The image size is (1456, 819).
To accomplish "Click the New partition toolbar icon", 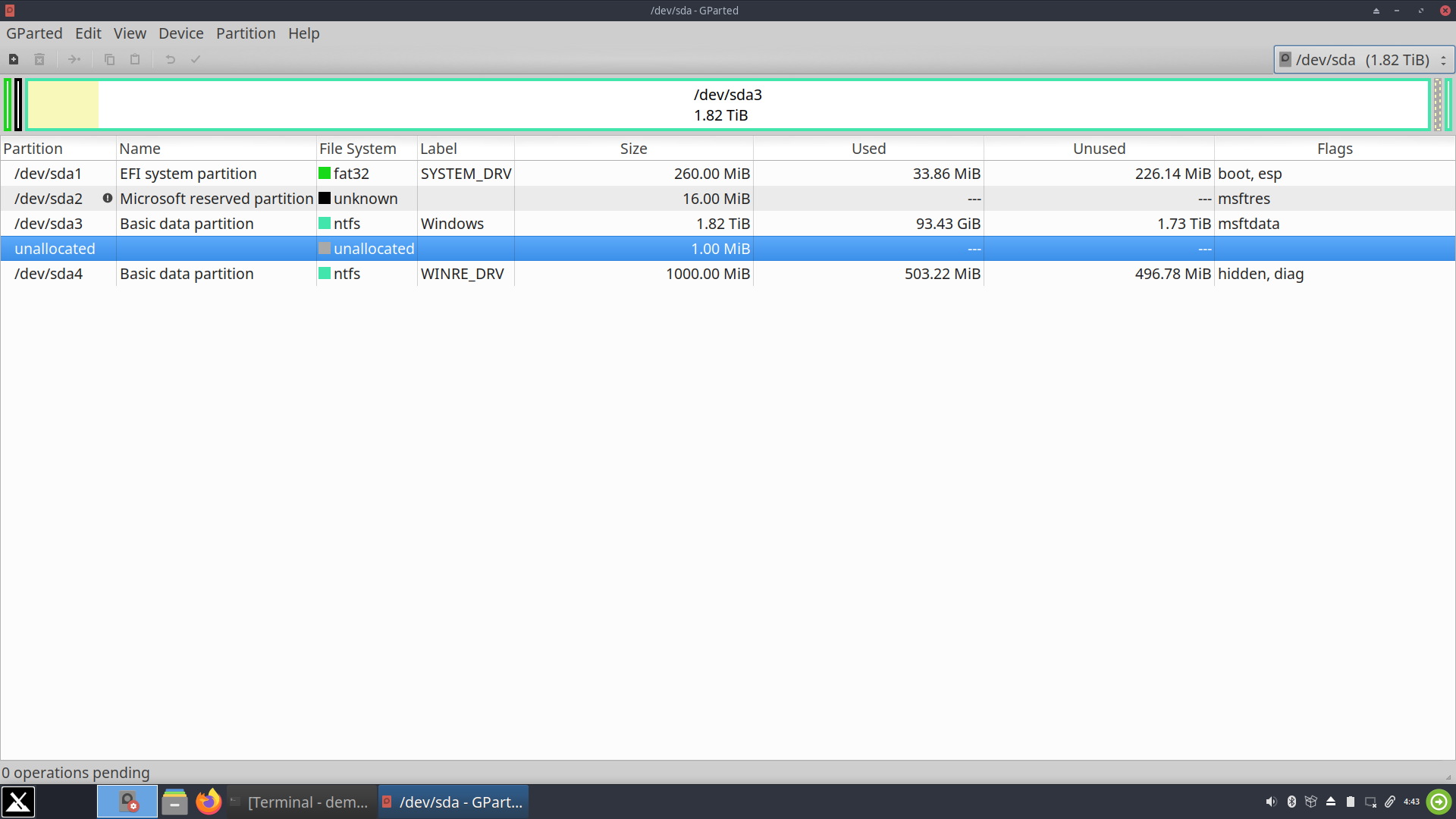I will coord(14,59).
